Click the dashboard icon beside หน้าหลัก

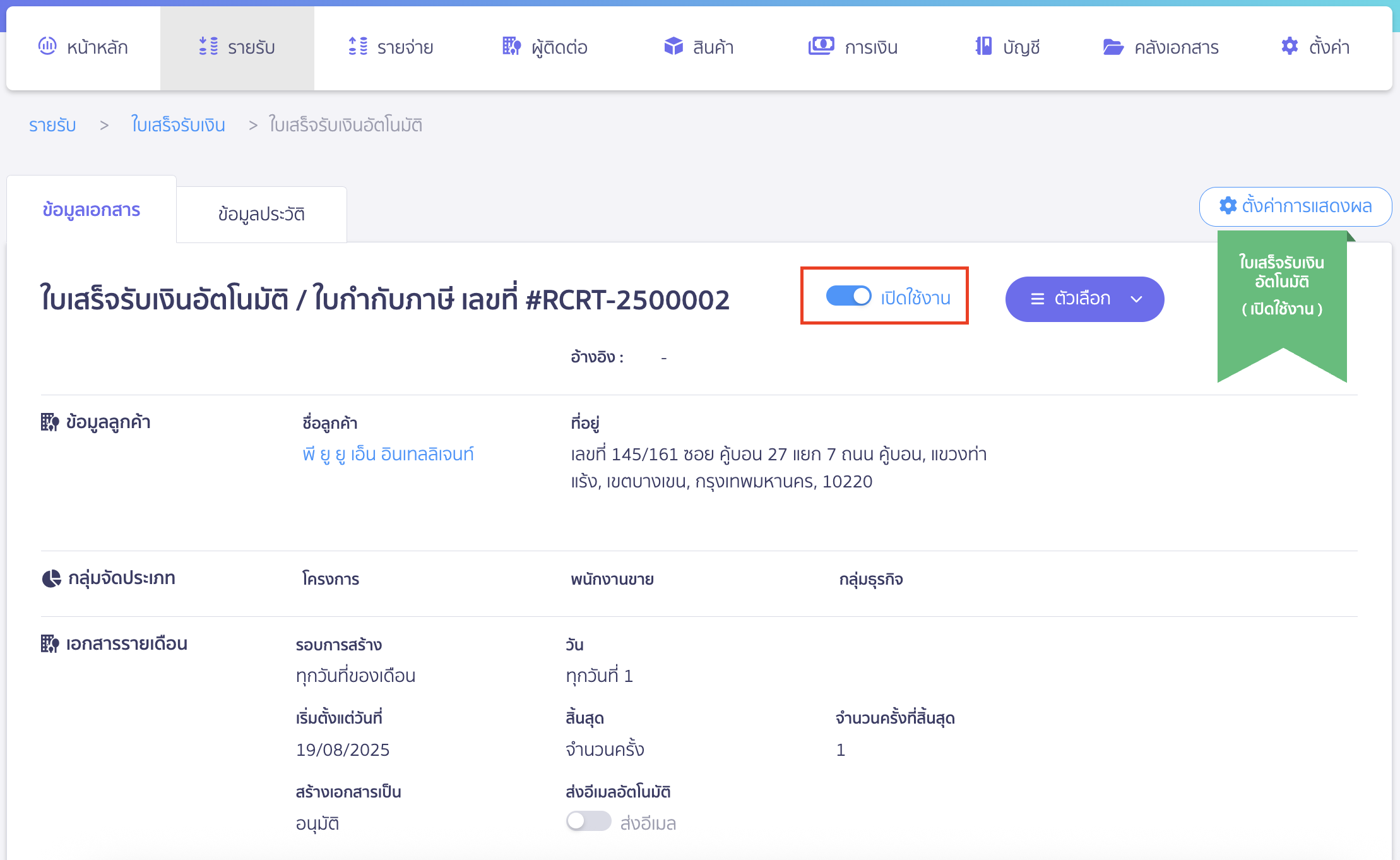(47, 46)
